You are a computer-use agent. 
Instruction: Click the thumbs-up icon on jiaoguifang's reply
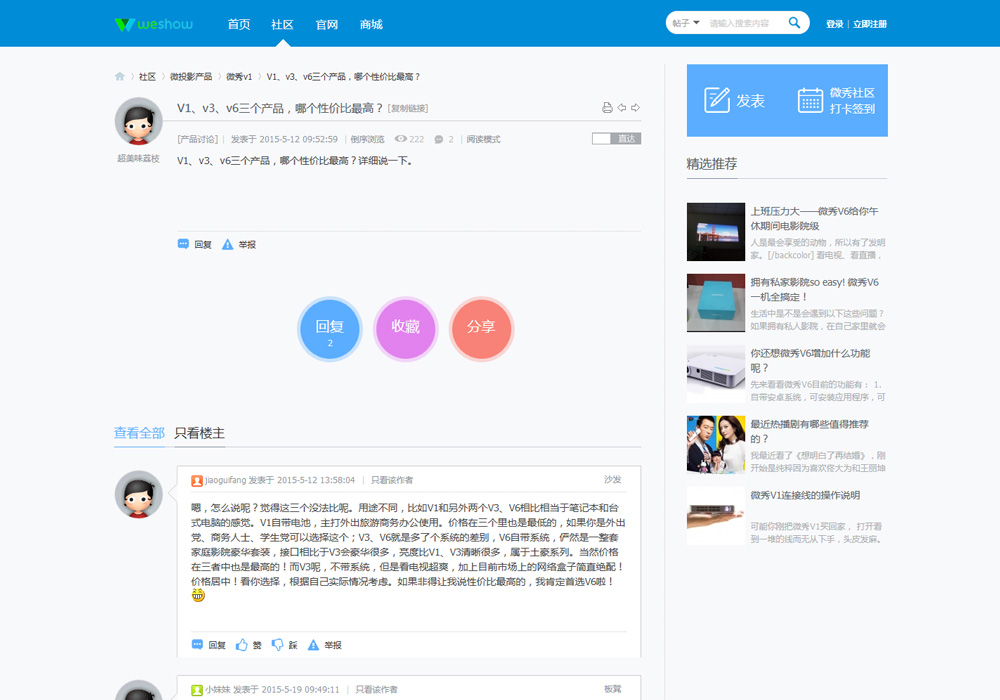(241, 645)
